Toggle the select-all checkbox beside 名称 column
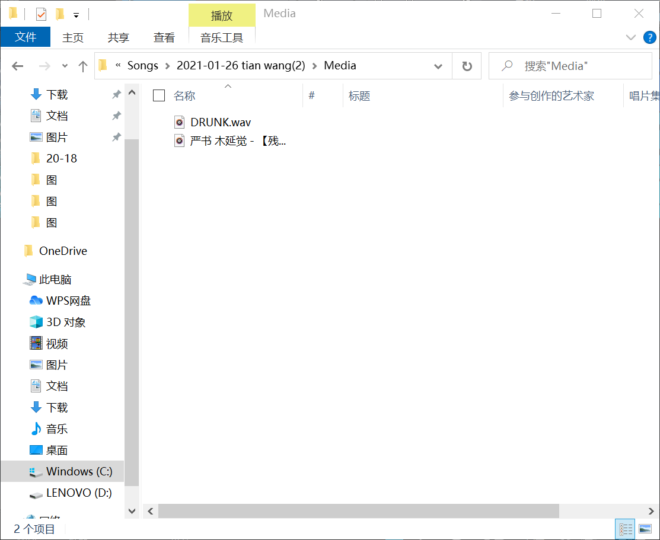The height and width of the screenshot is (540, 660). pyautogui.click(x=159, y=96)
